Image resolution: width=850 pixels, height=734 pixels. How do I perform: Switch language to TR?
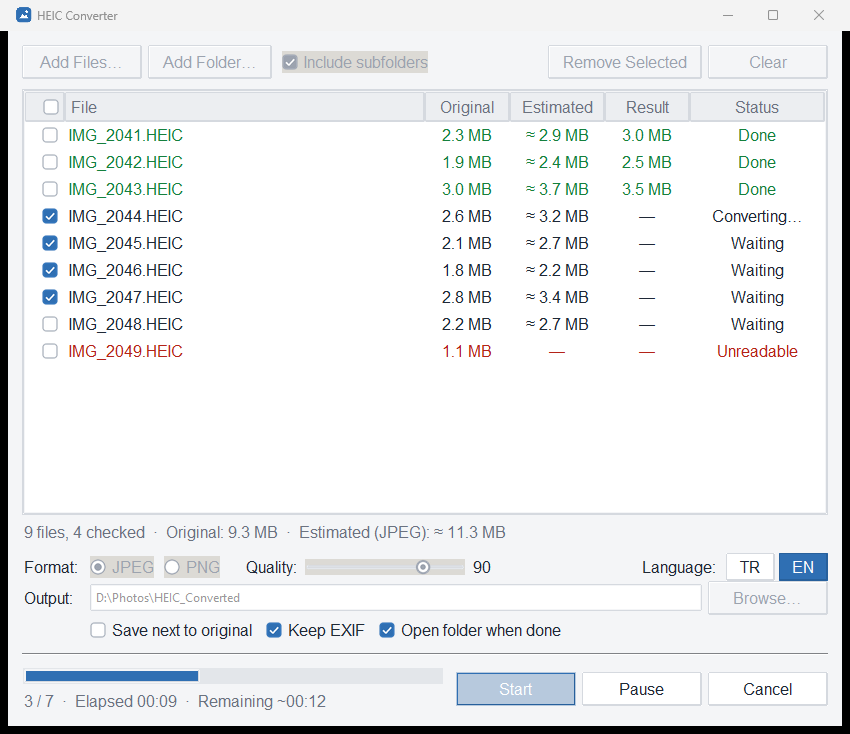(x=750, y=567)
